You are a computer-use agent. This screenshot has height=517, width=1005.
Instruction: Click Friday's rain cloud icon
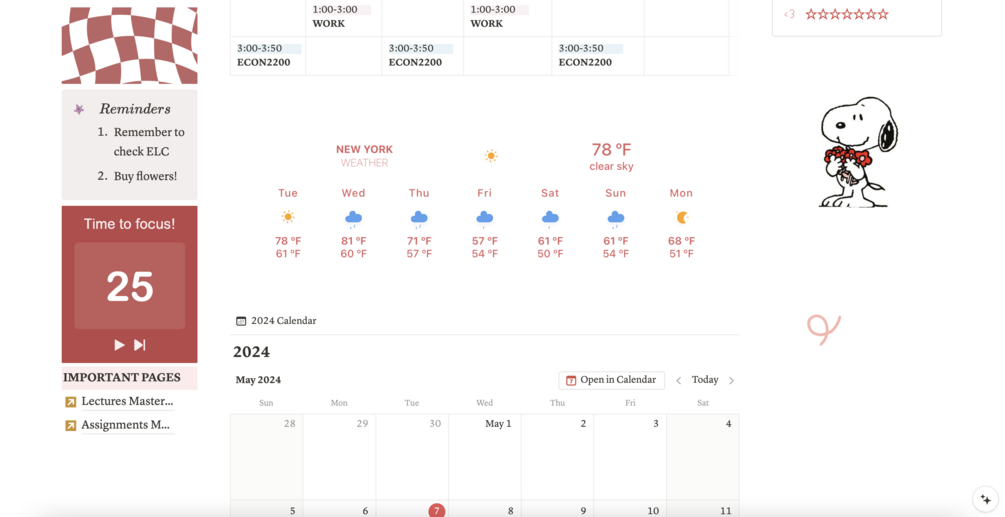(x=485, y=219)
